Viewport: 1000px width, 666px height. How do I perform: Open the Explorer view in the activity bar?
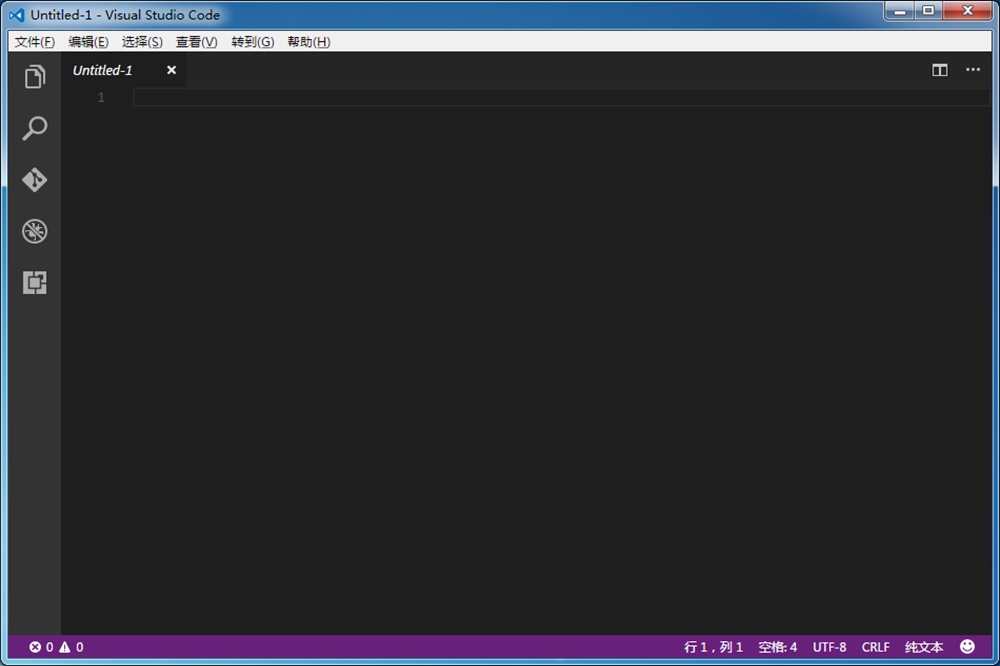click(35, 77)
